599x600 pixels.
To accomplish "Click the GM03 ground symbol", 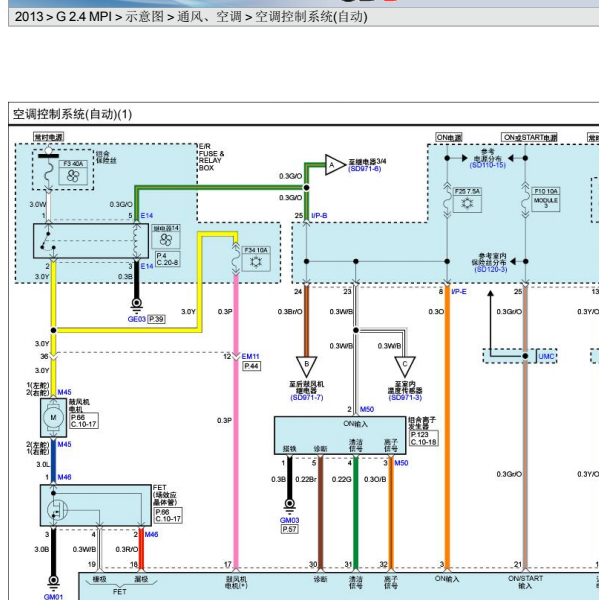I will tap(289, 506).
